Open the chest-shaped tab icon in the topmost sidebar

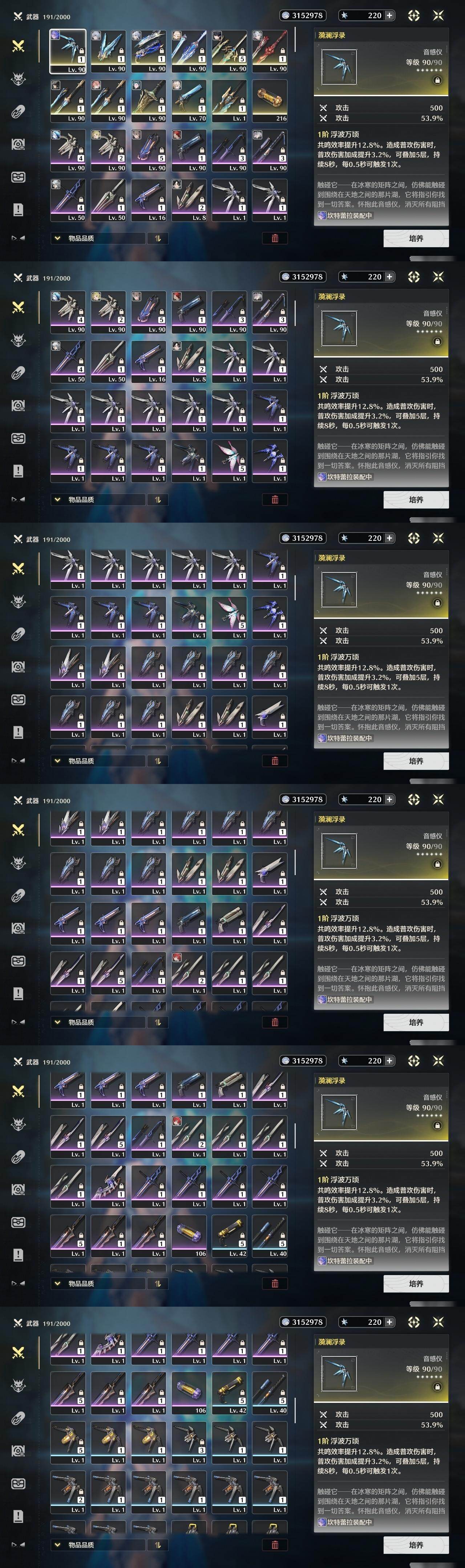[x=18, y=177]
